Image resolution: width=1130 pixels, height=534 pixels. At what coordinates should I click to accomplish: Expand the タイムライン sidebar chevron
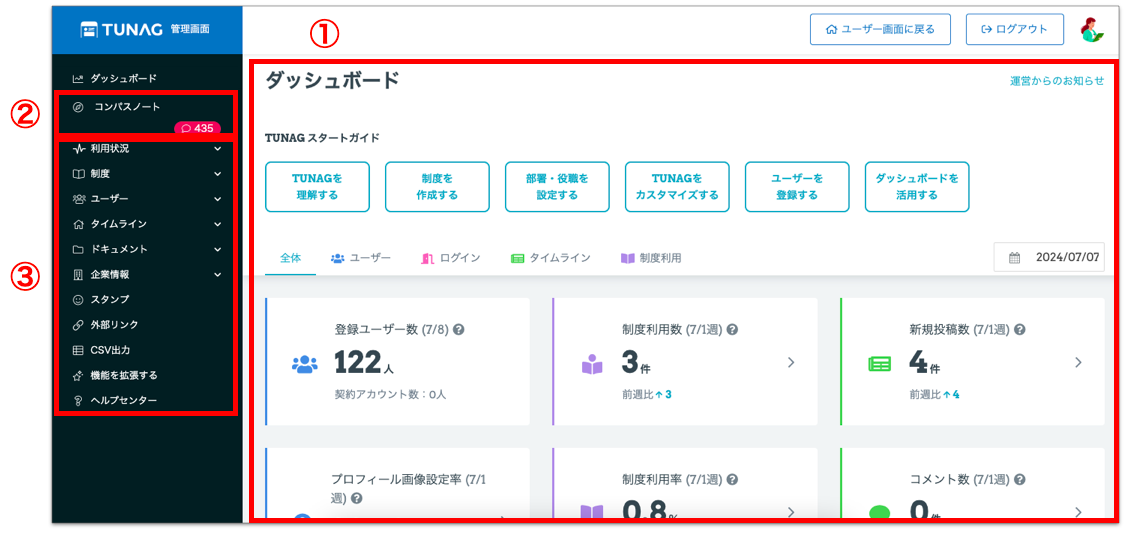[218, 224]
